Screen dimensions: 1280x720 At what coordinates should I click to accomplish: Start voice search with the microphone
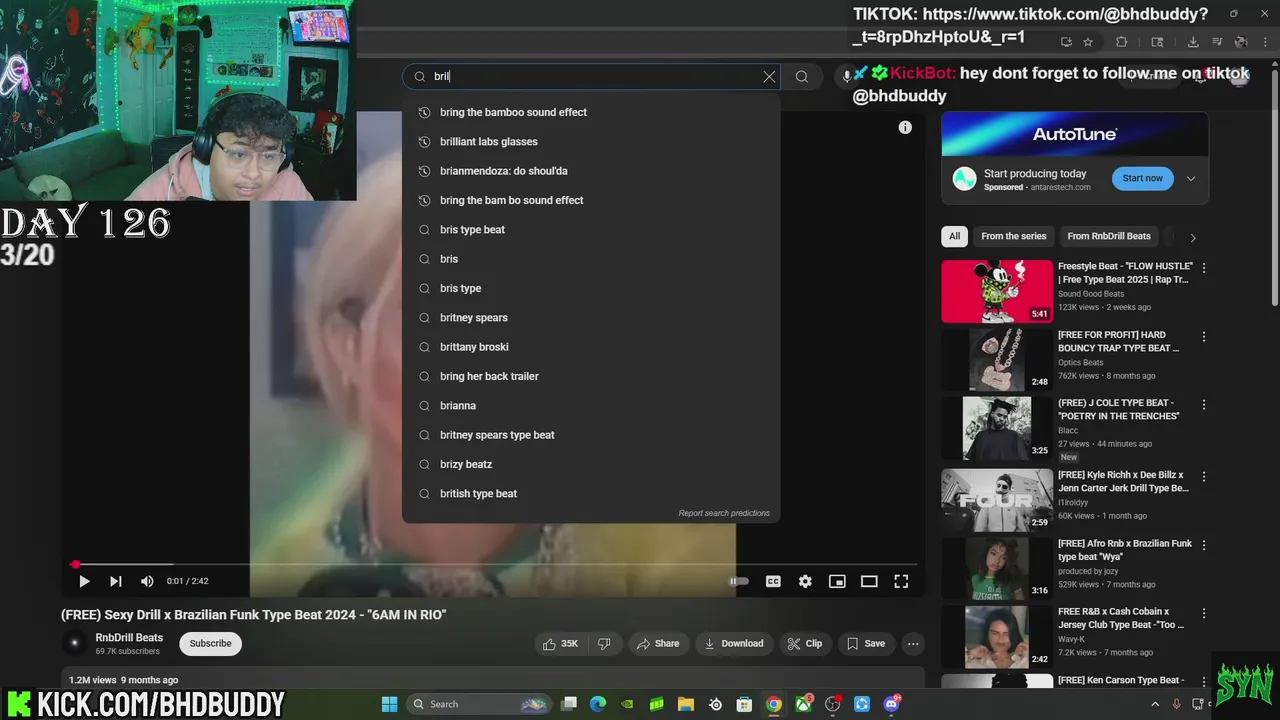click(847, 76)
